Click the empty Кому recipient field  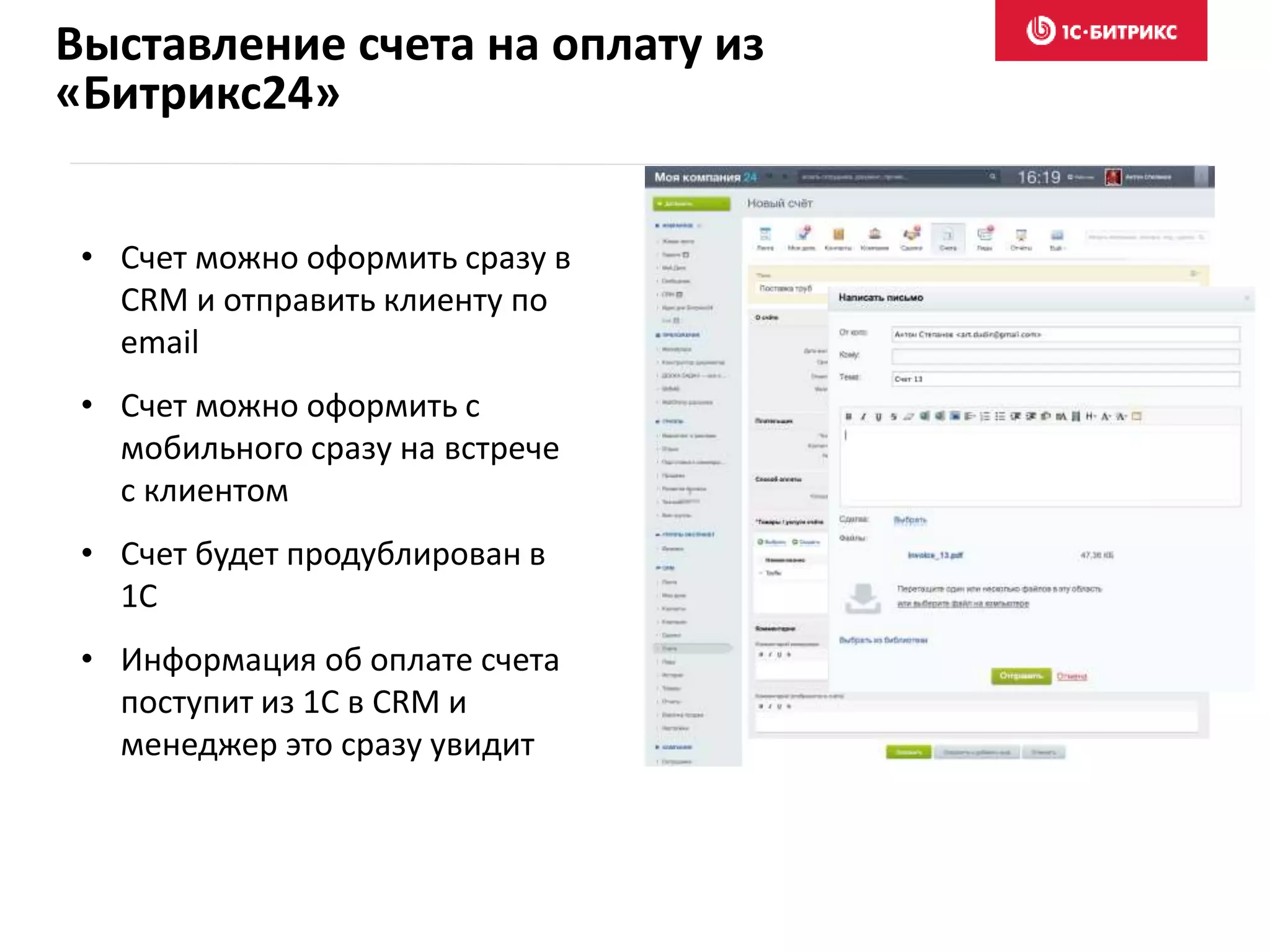coord(1065,356)
